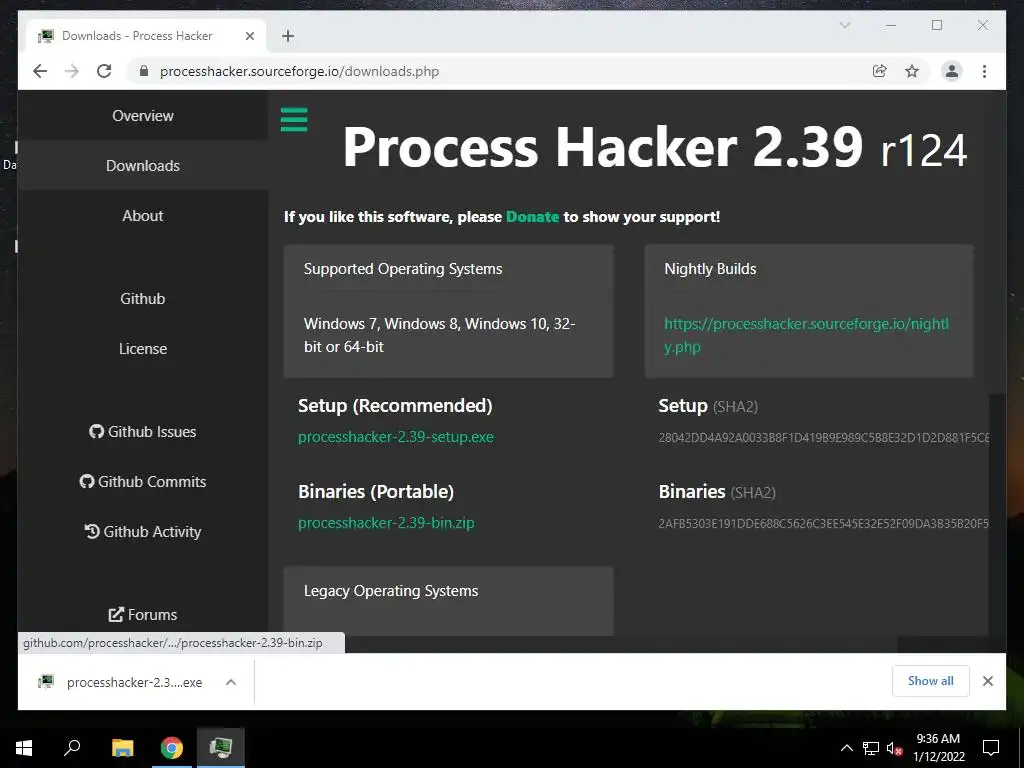Reload the page with the refresh icon
This screenshot has height=768, width=1024.
coord(104,71)
